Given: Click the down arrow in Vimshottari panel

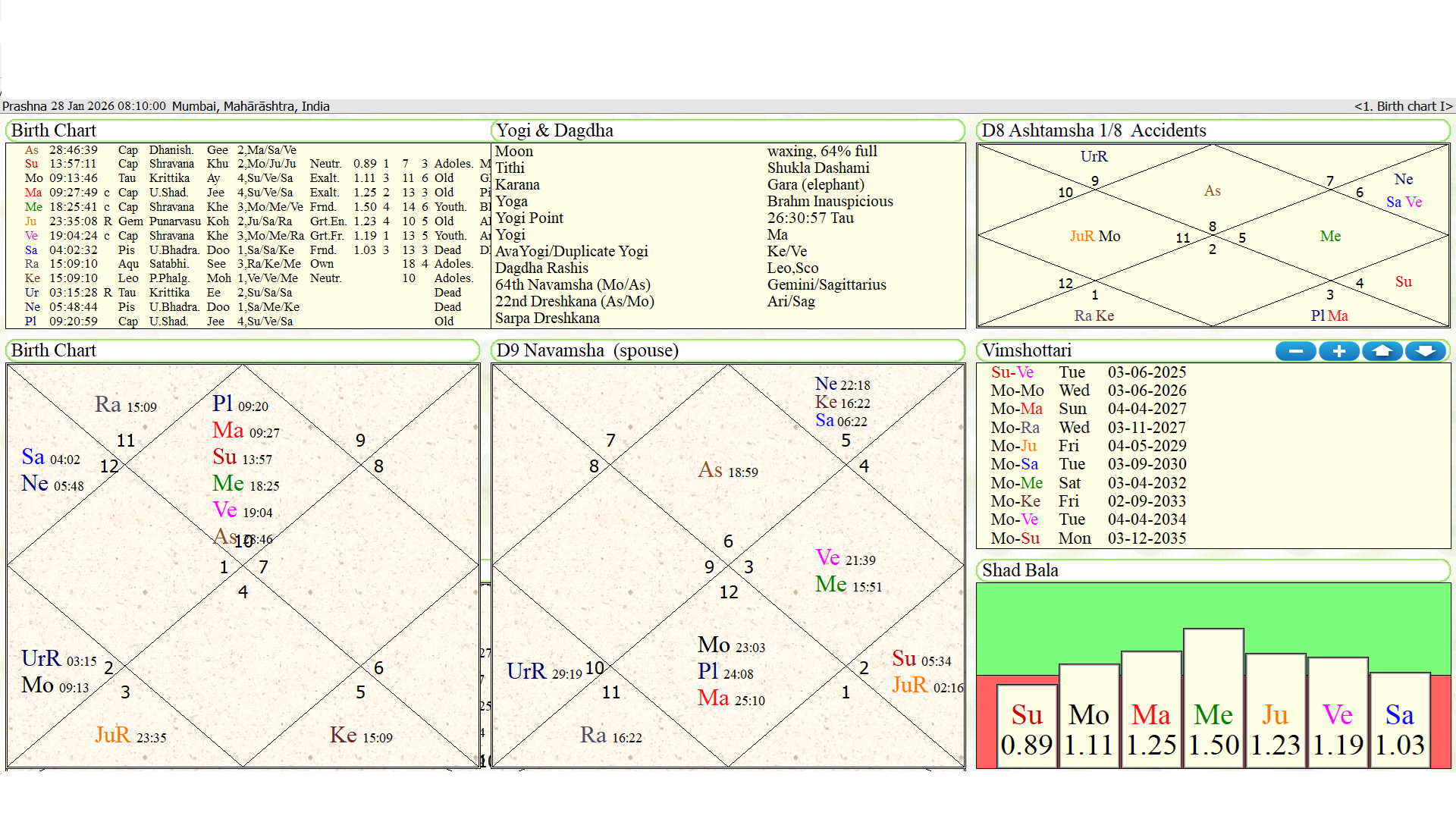Looking at the screenshot, I should [1425, 351].
